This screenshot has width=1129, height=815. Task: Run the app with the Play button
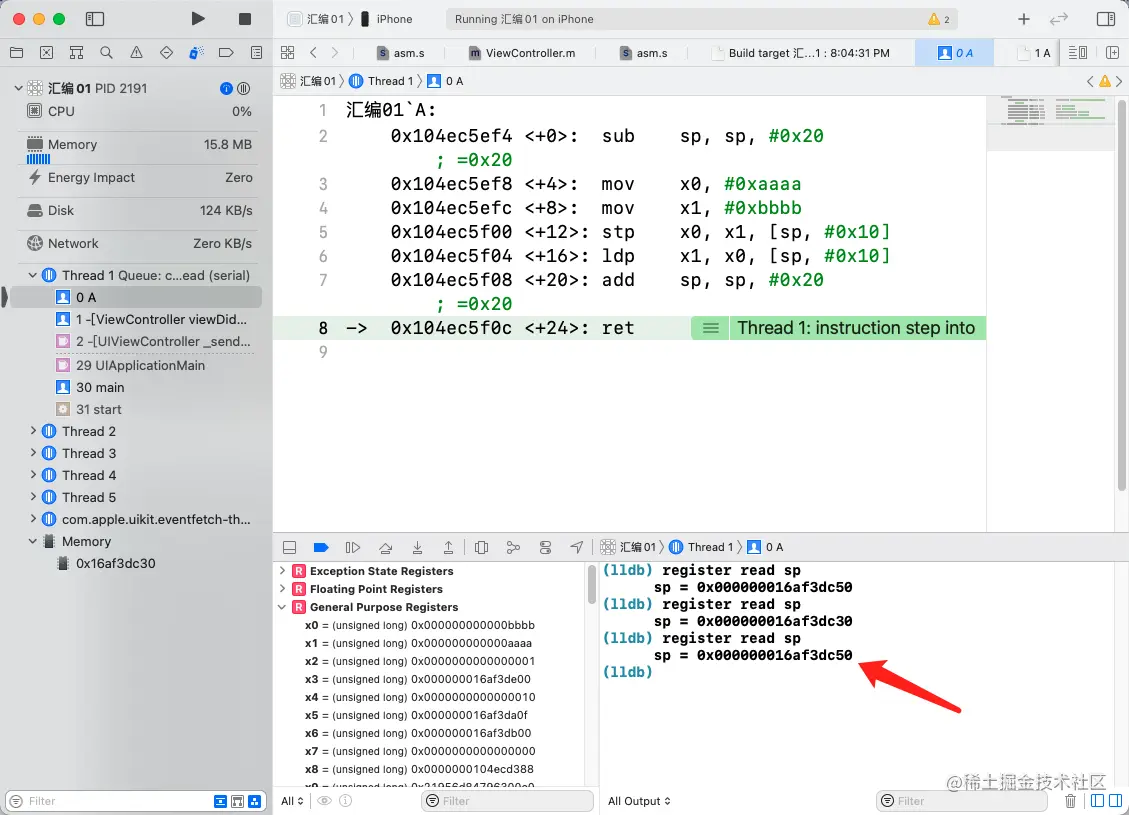point(198,19)
